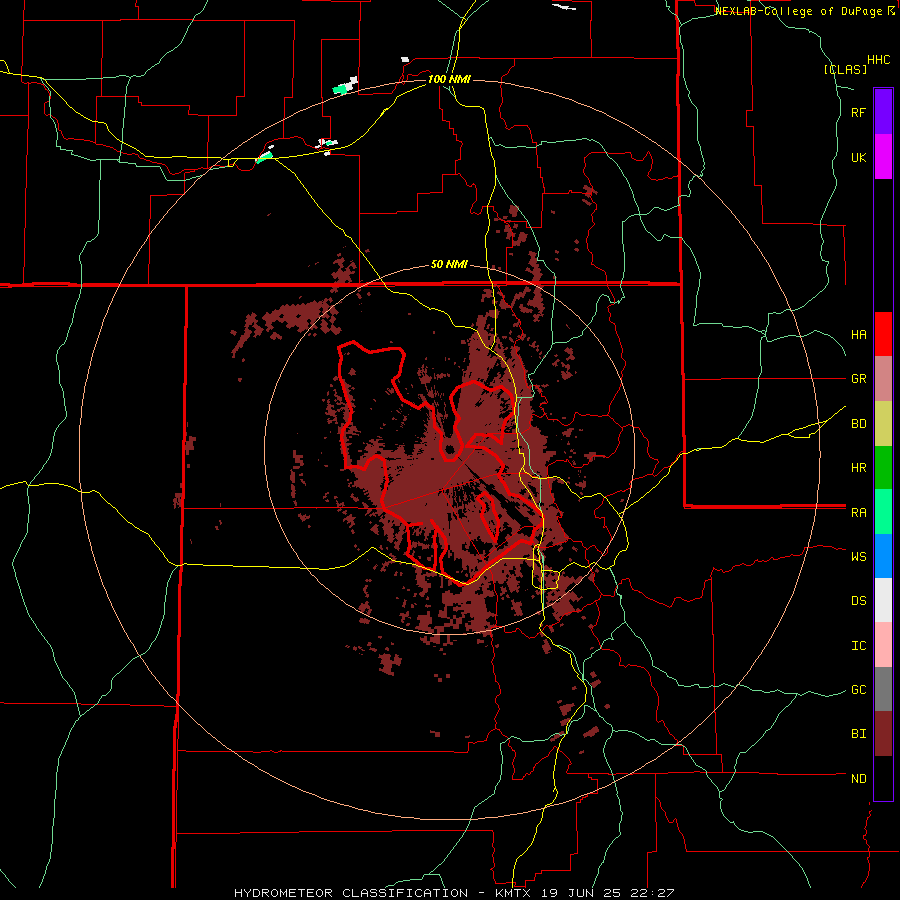Click the HA legend label
The image size is (900, 900).
point(858,334)
